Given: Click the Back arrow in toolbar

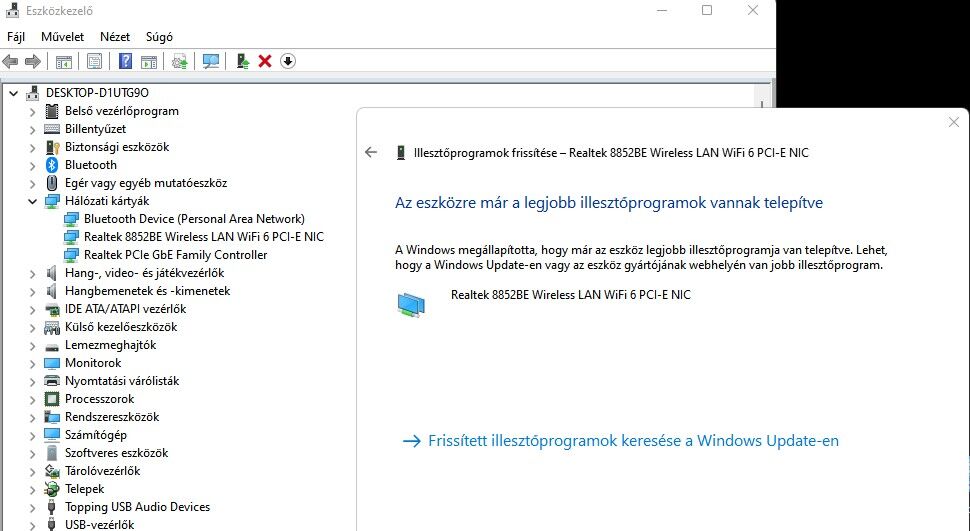Looking at the screenshot, I should coord(11,61).
